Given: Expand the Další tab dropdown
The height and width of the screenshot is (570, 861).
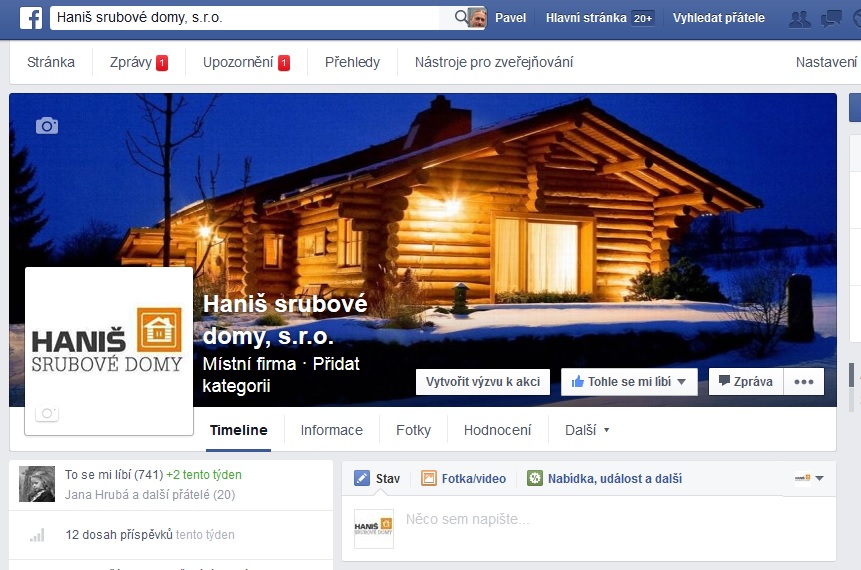Looking at the screenshot, I should point(587,430).
